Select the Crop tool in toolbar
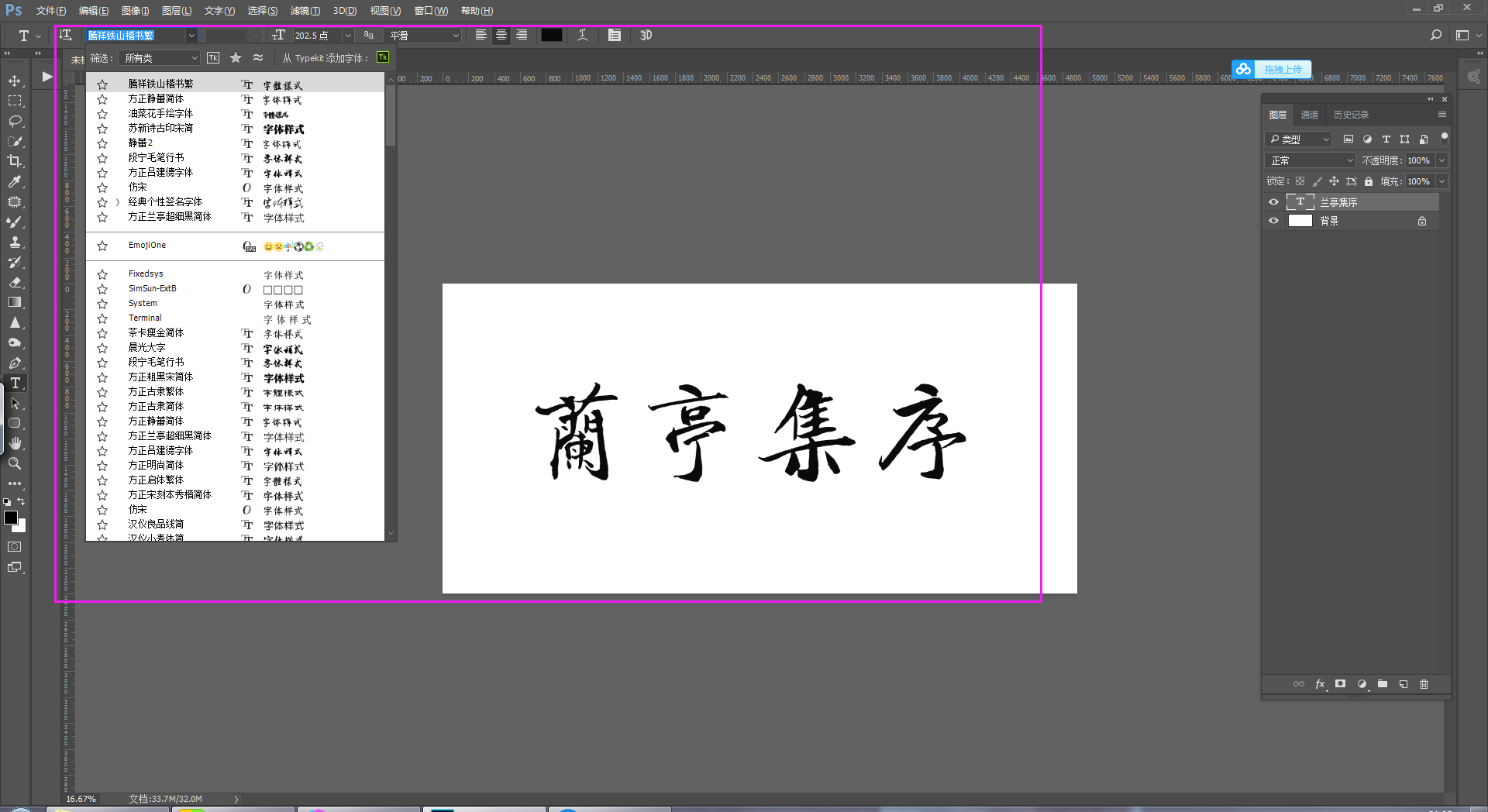1488x812 pixels. click(15, 161)
